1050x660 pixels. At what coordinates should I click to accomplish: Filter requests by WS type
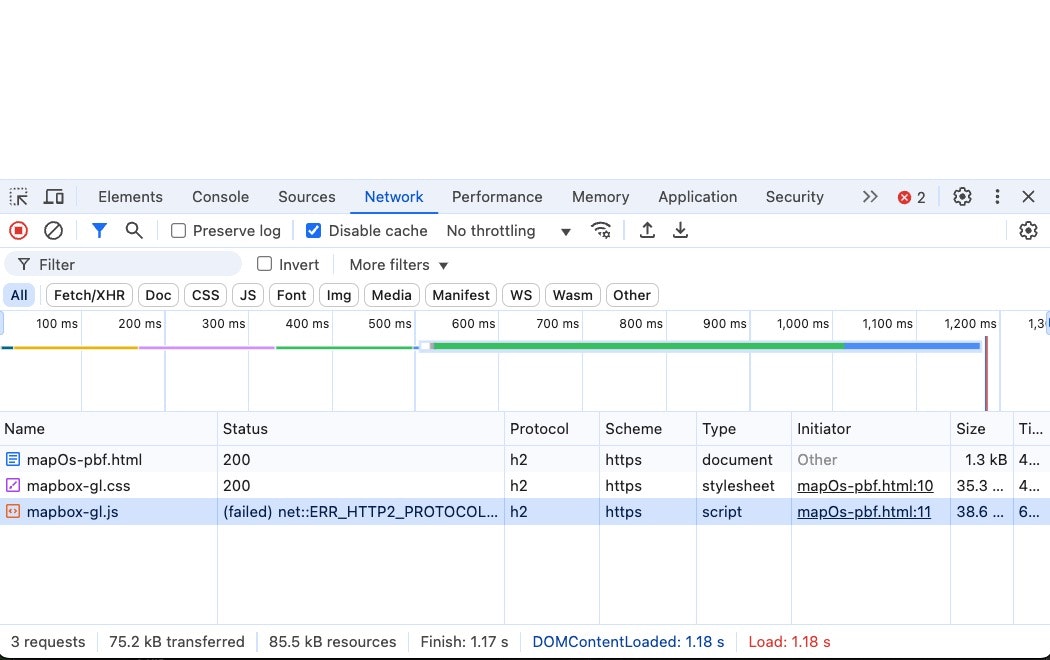pyautogui.click(x=521, y=295)
